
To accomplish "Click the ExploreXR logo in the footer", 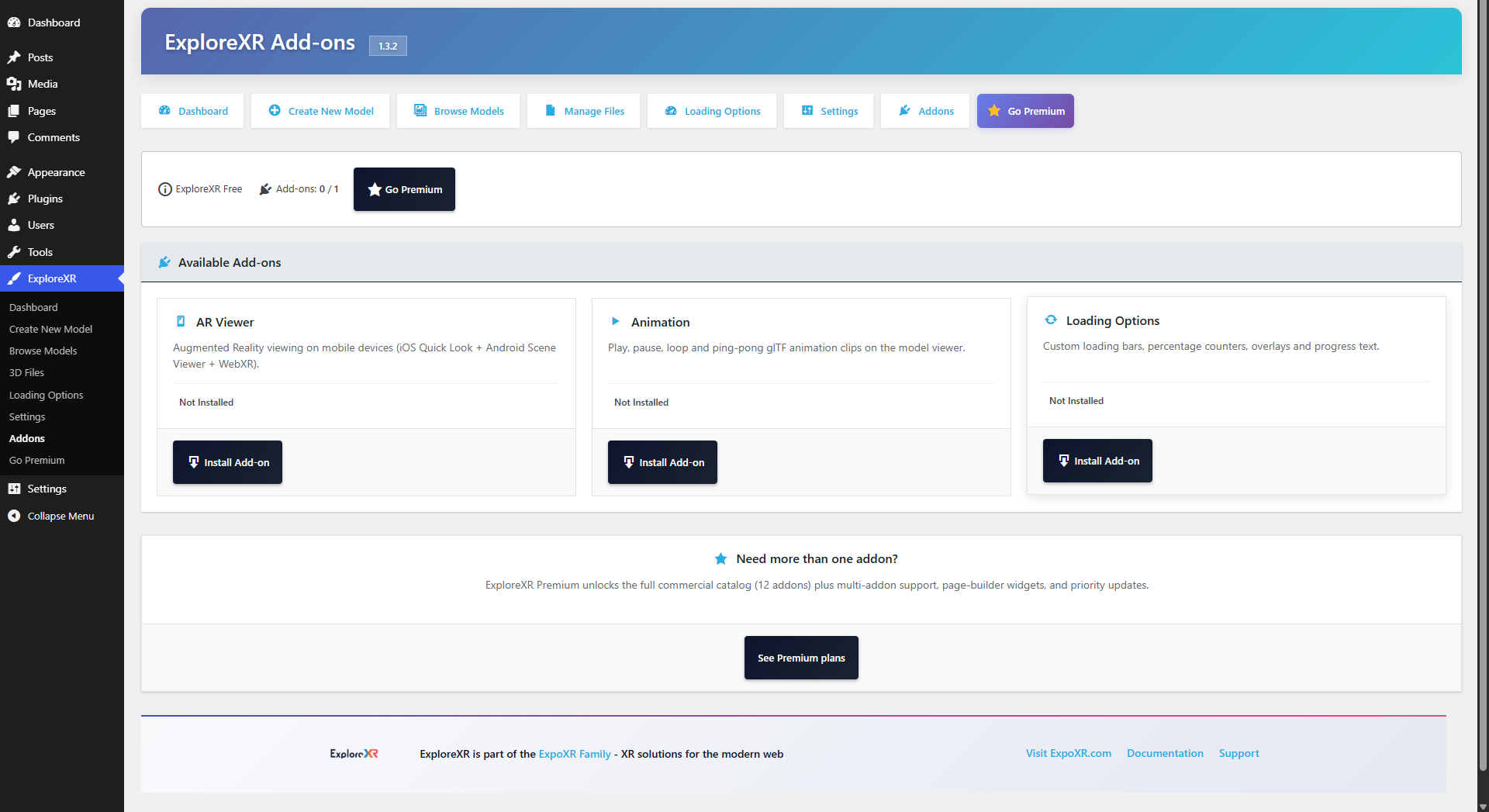I will (x=354, y=754).
